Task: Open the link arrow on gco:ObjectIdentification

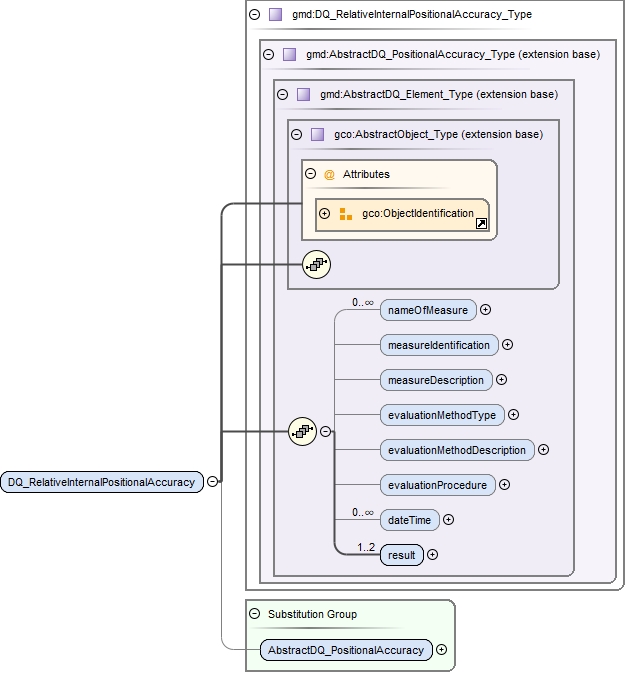Action: (x=481, y=224)
